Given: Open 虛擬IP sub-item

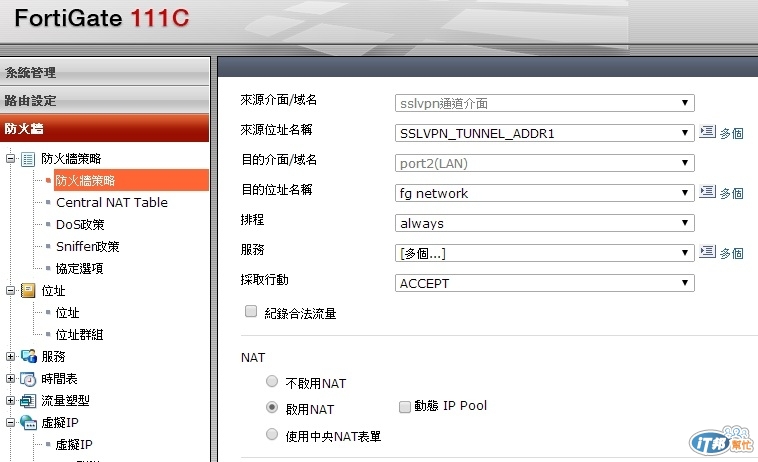Looking at the screenshot, I should (74, 445).
